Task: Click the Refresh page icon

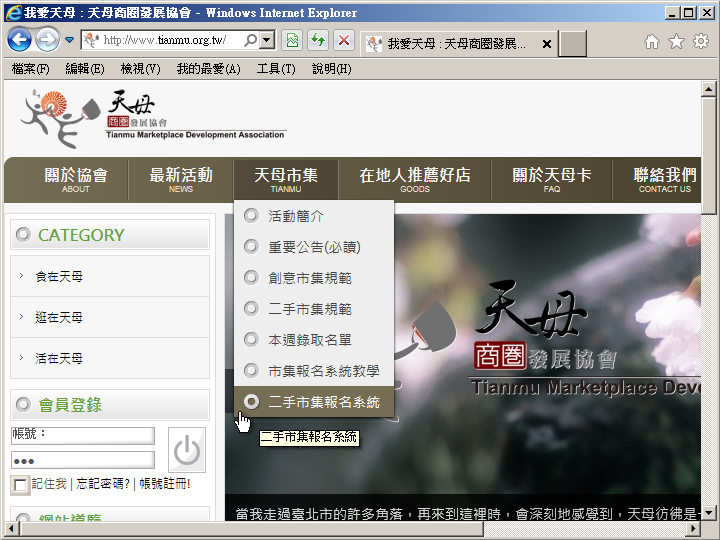Action: point(318,41)
